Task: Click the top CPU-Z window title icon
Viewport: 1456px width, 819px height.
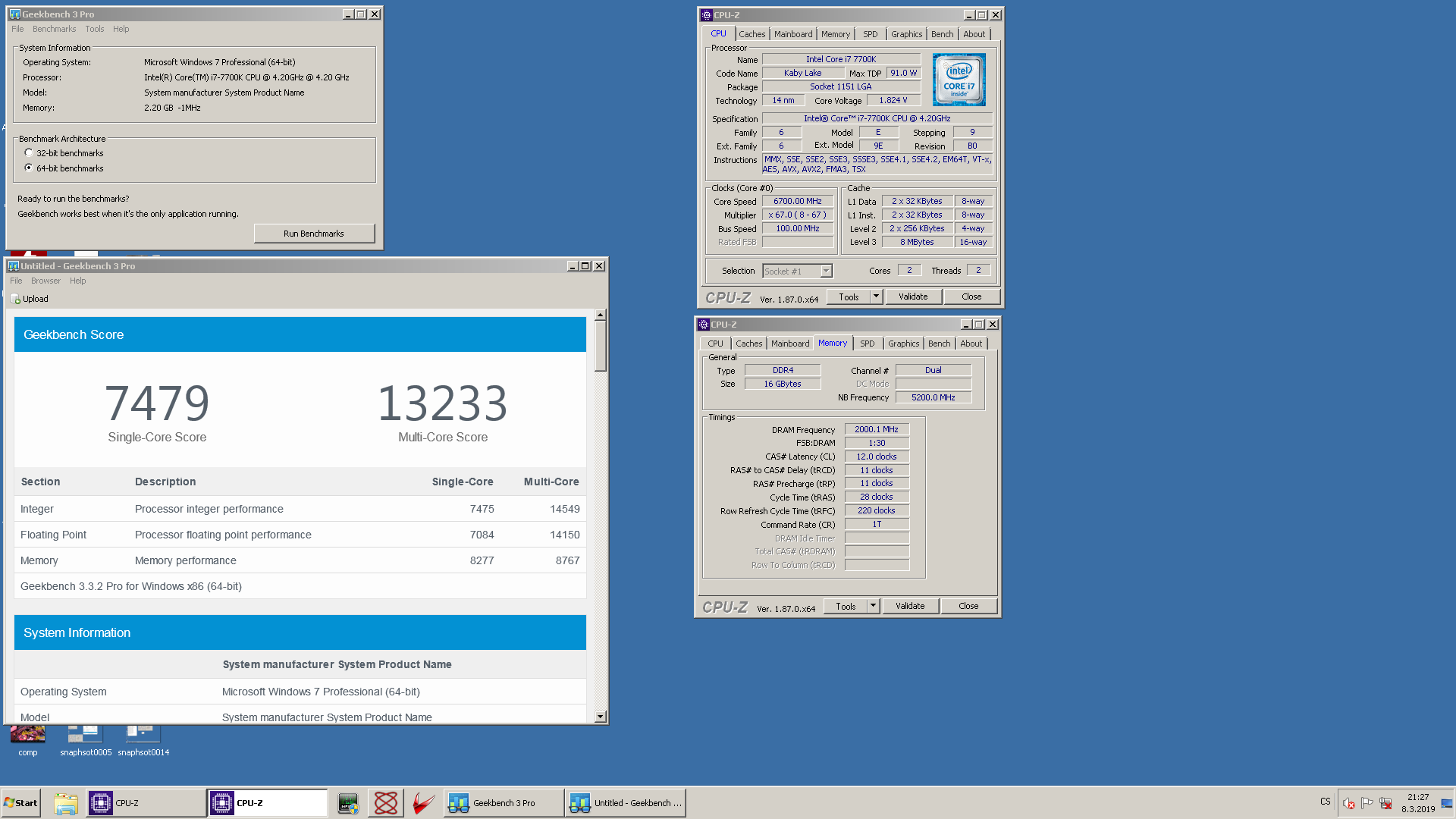Action: tap(706, 15)
